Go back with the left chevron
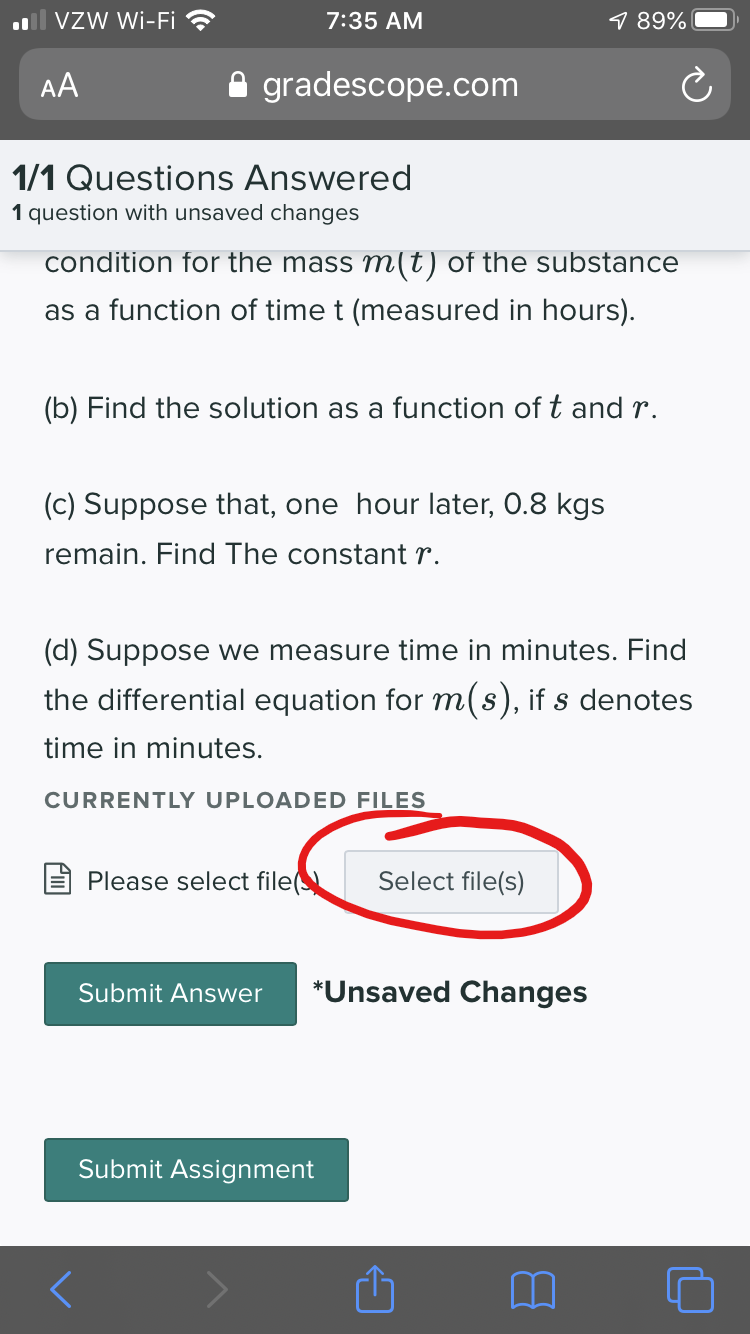 pyautogui.click(x=62, y=1289)
